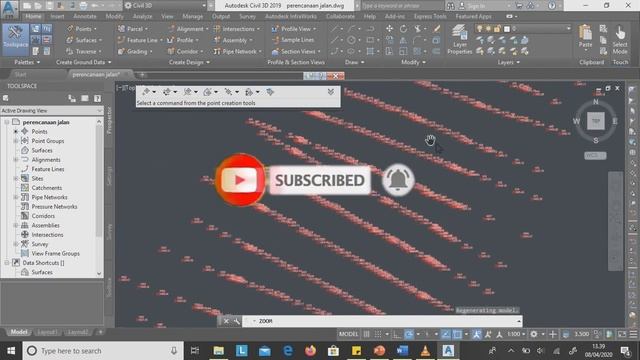Image resolution: width=640 pixels, height=360 pixels.
Task: Switch to the Survey ribbon tab
Action: pyautogui.click(x=247, y=16)
